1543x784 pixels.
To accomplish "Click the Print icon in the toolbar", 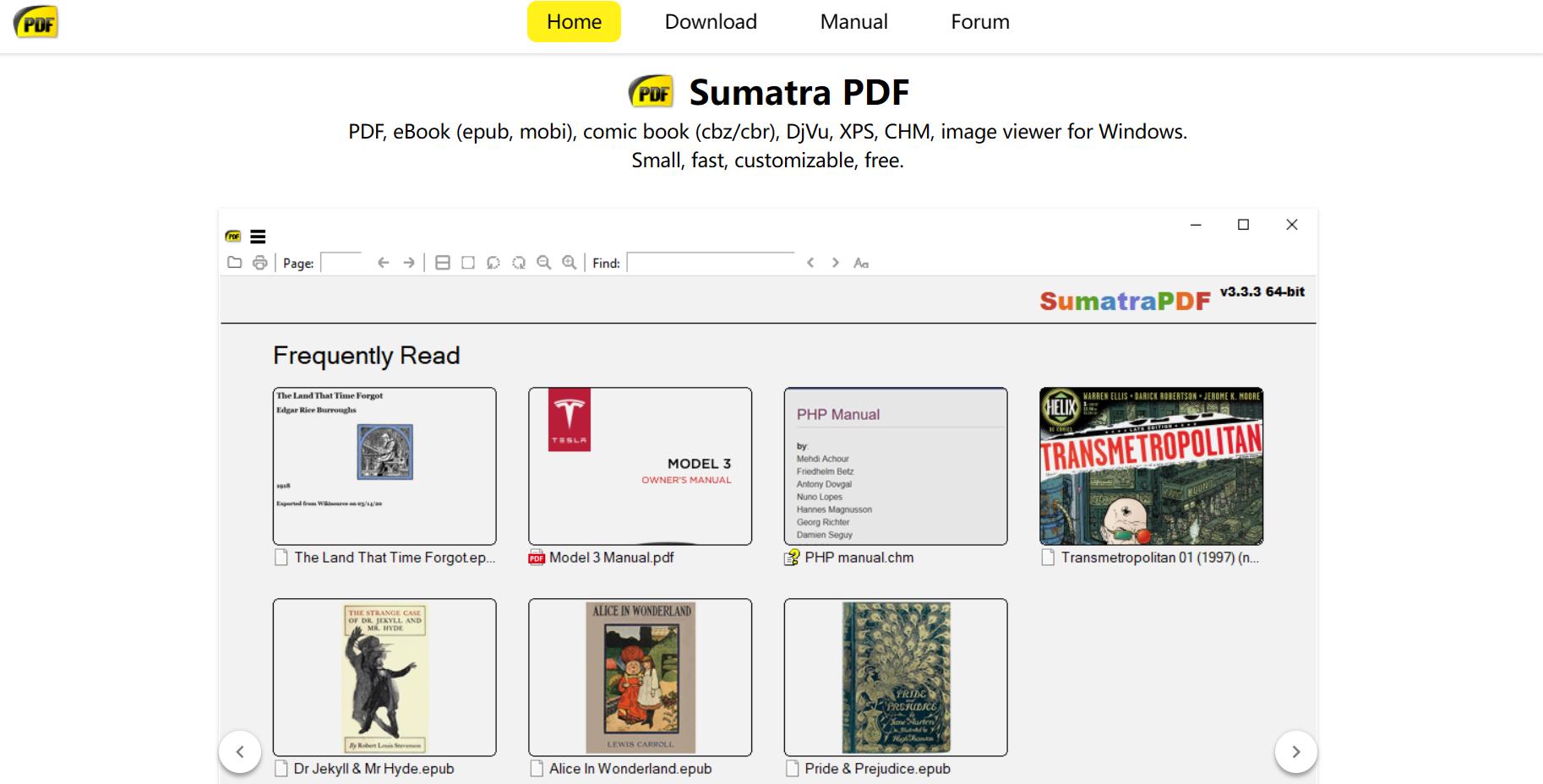I will point(259,263).
